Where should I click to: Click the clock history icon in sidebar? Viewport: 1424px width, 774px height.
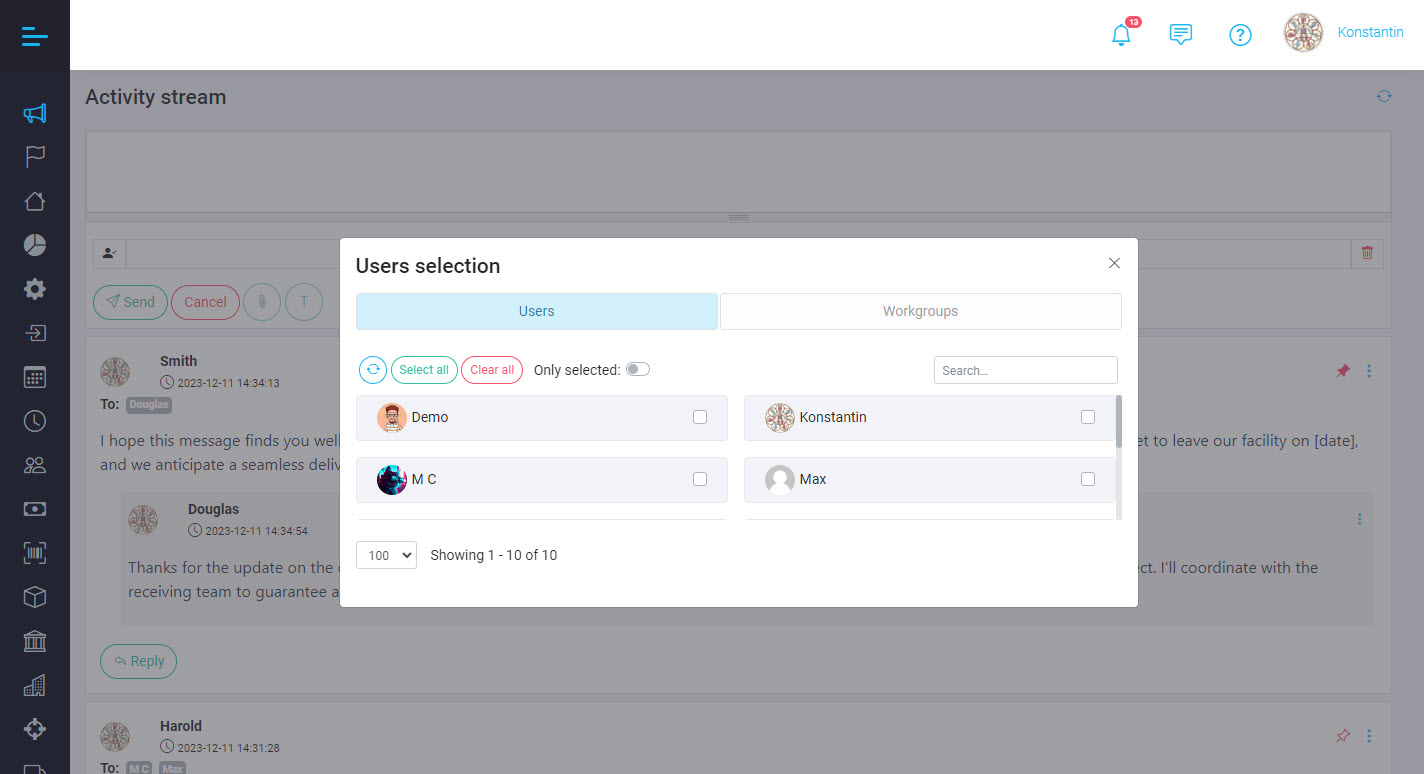[x=34, y=420]
